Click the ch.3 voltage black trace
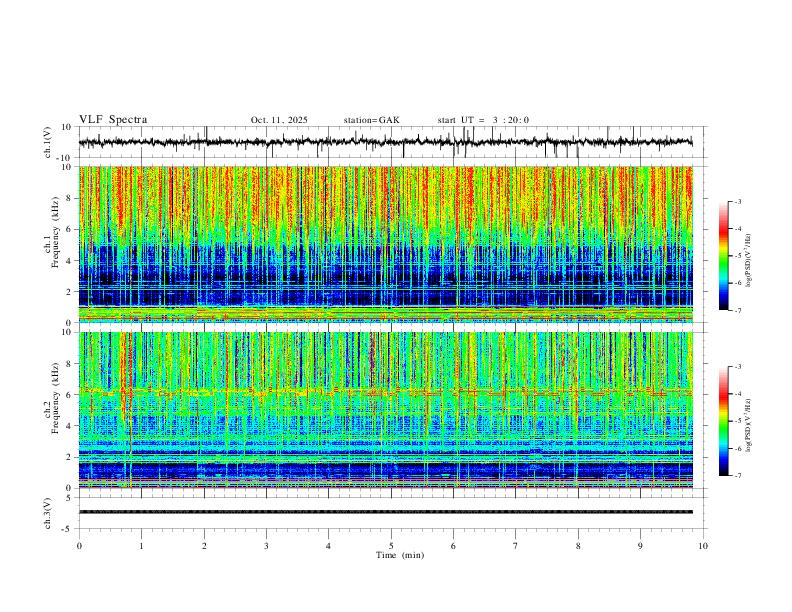The width and height of the screenshot is (792, 612). [x=385, y=512]
